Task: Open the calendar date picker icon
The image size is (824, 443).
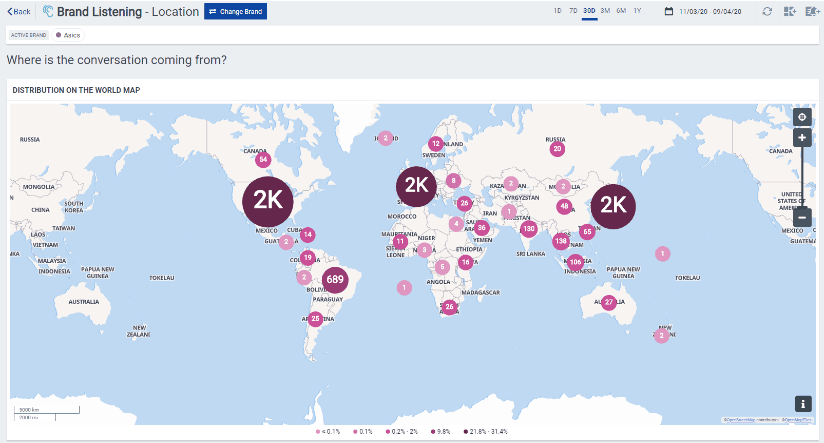Action: pos(668,11)
